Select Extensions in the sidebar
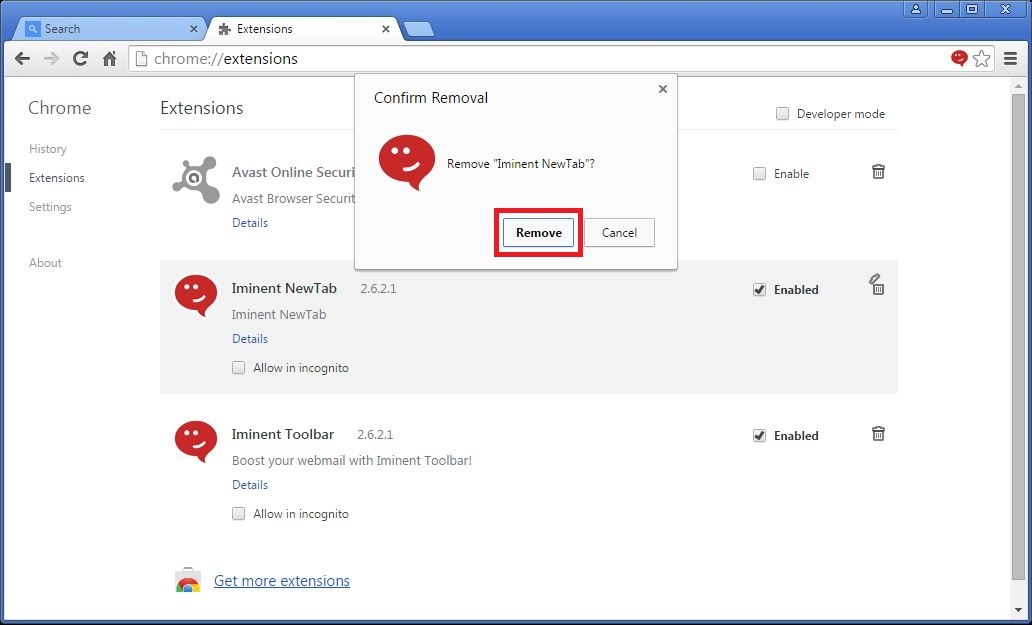This screenshot has width=1032, height=625. click(57, 178)
